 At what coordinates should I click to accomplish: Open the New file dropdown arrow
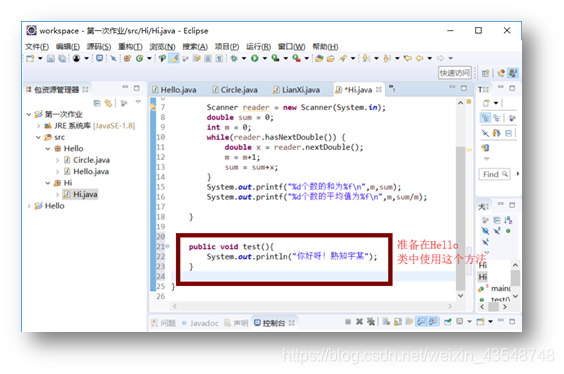40,58
